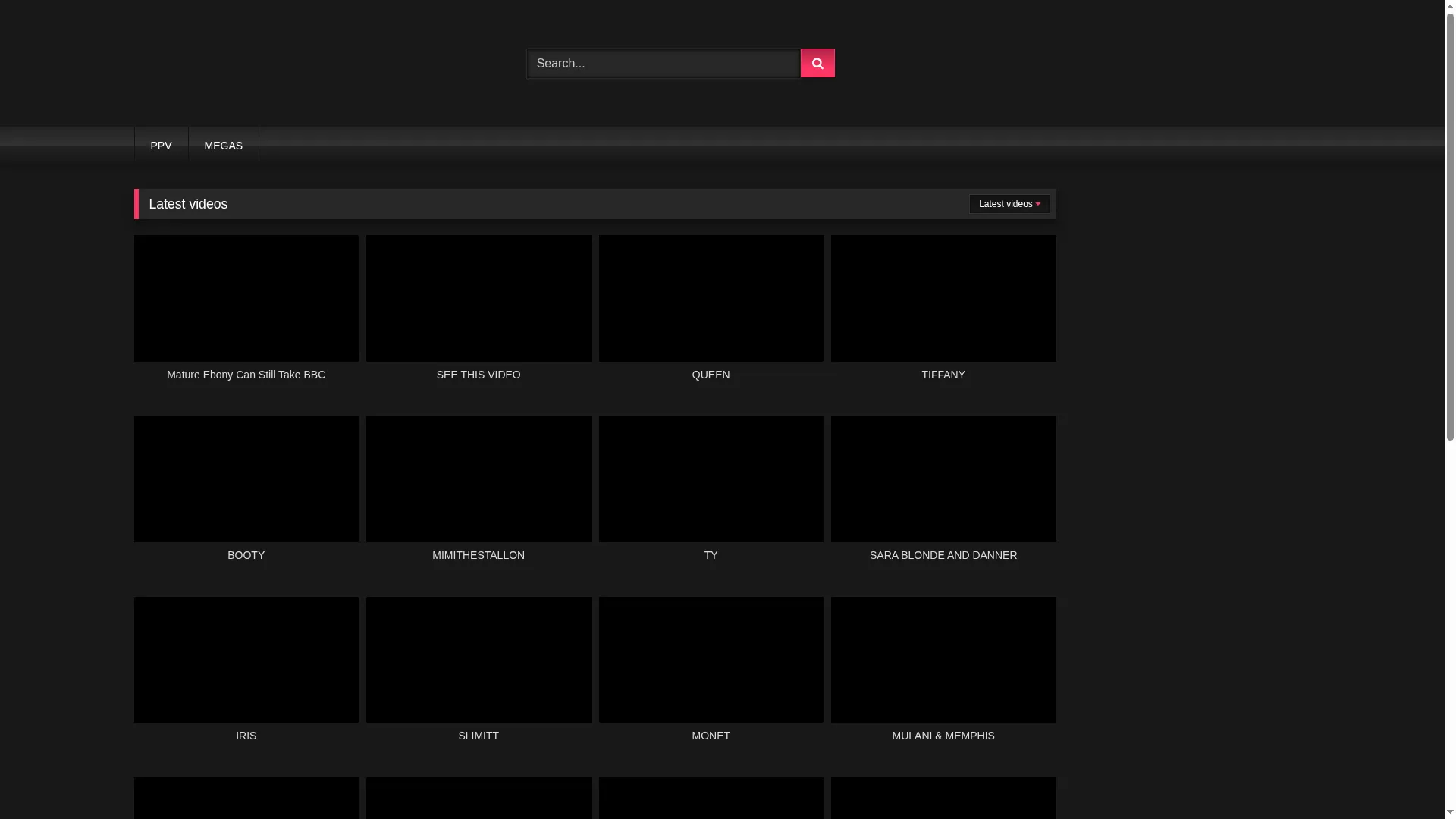Click the magnifier search button
Image resolution: width=1456 pixels, height=819 pixels.
point(817,63)
